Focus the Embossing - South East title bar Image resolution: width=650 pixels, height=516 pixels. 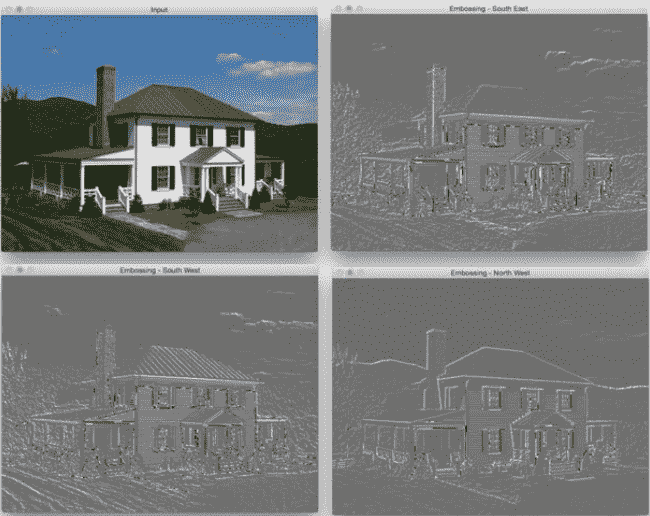tap(488, 9)
